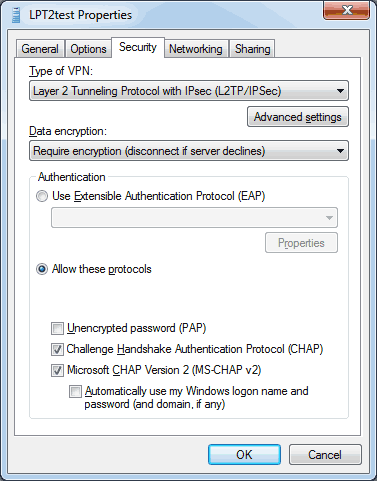The width and height of the screenshot is (377, 481).
Task: Open Advanced settings for the VPN
Action: 298,117
